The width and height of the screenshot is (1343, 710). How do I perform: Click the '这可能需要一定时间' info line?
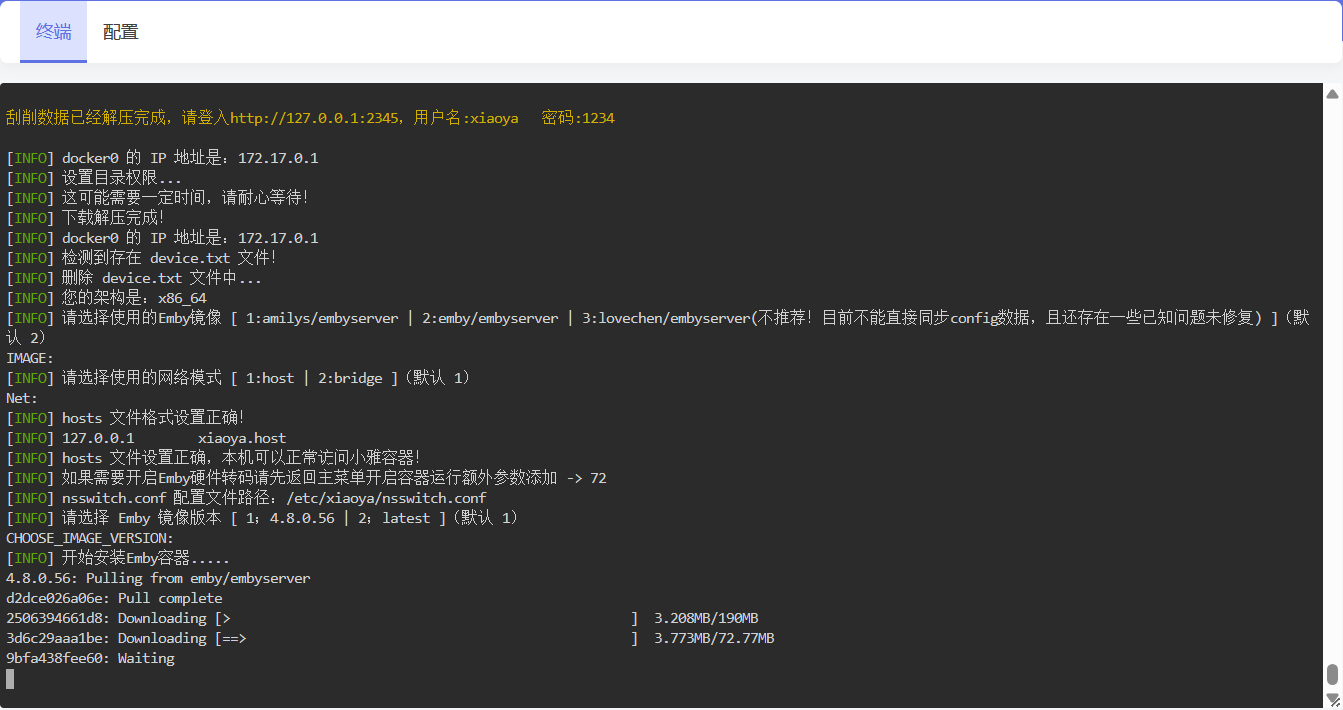tap(158, 198)
